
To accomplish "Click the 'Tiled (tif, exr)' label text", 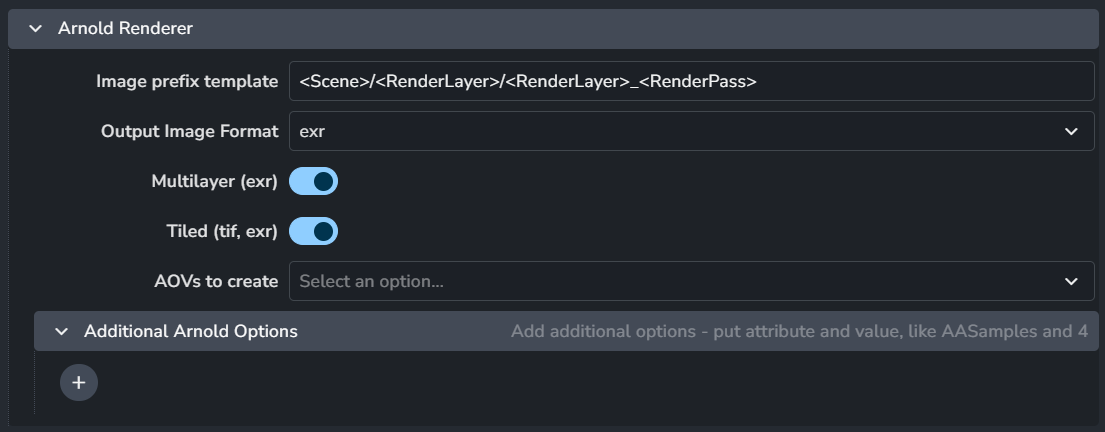I will click(222, 232).
